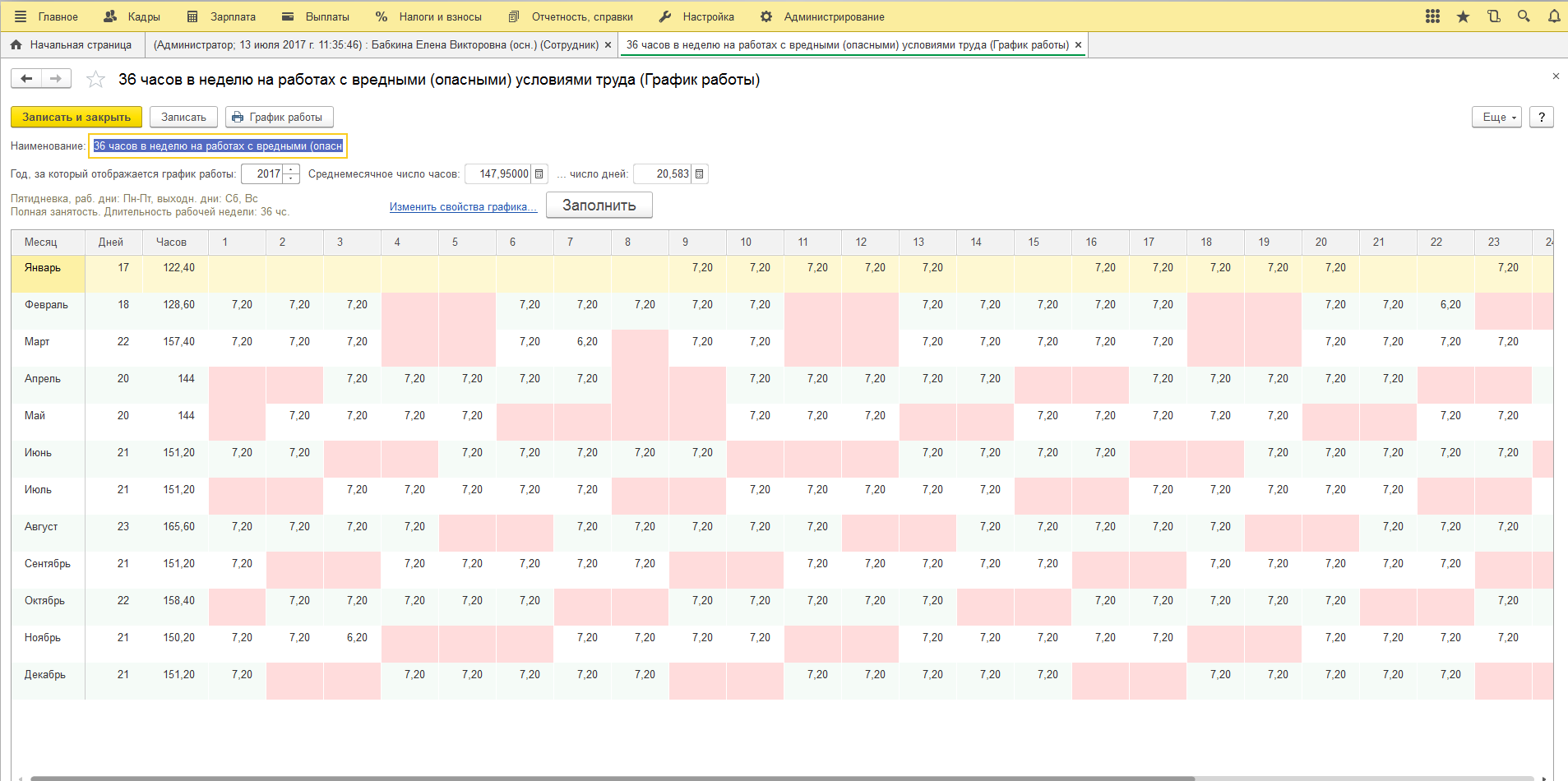
Task: Click Записать и закрыть button
Action: pos(76,118)
